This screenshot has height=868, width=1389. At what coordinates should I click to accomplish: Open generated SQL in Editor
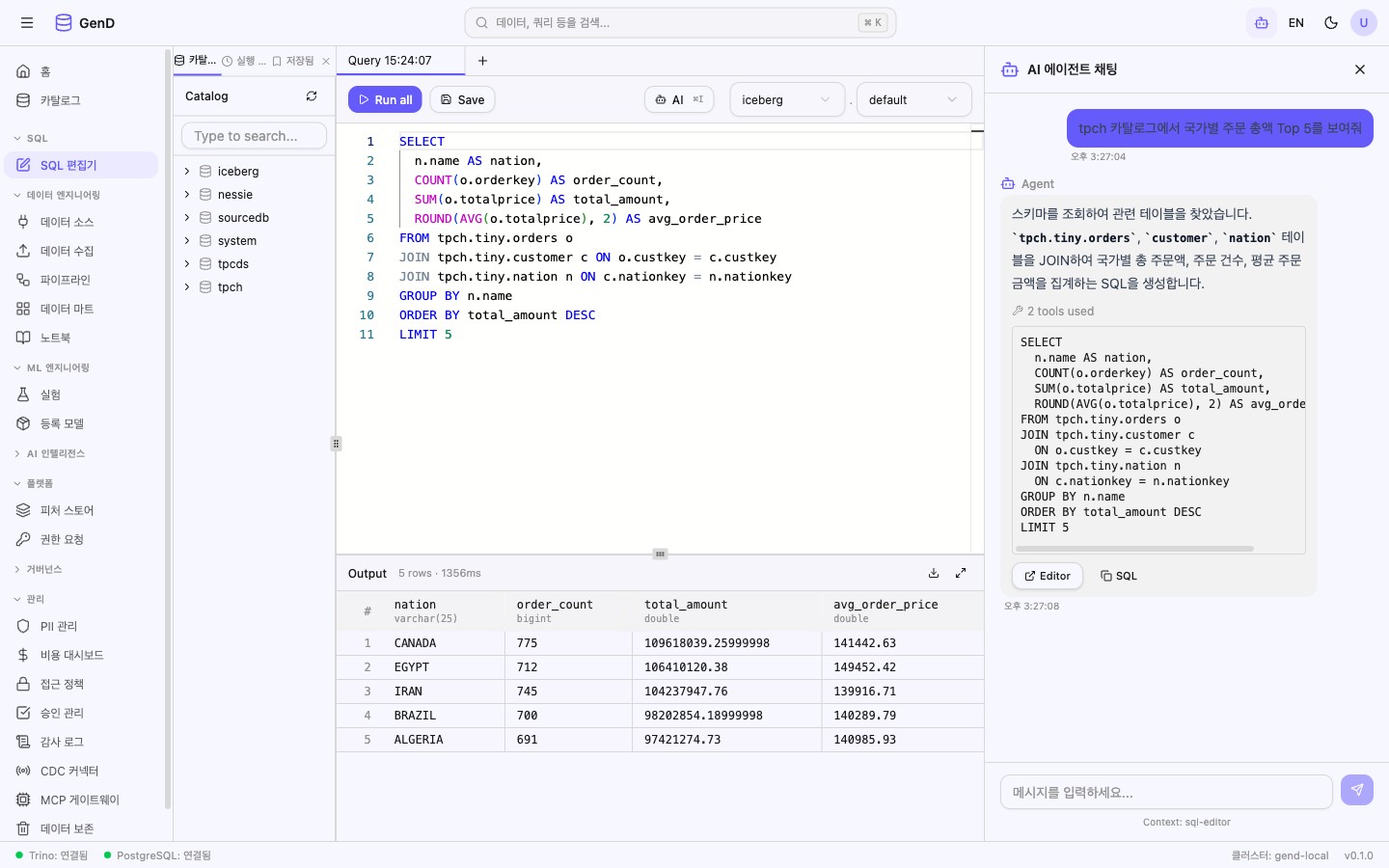point(1048,576)
